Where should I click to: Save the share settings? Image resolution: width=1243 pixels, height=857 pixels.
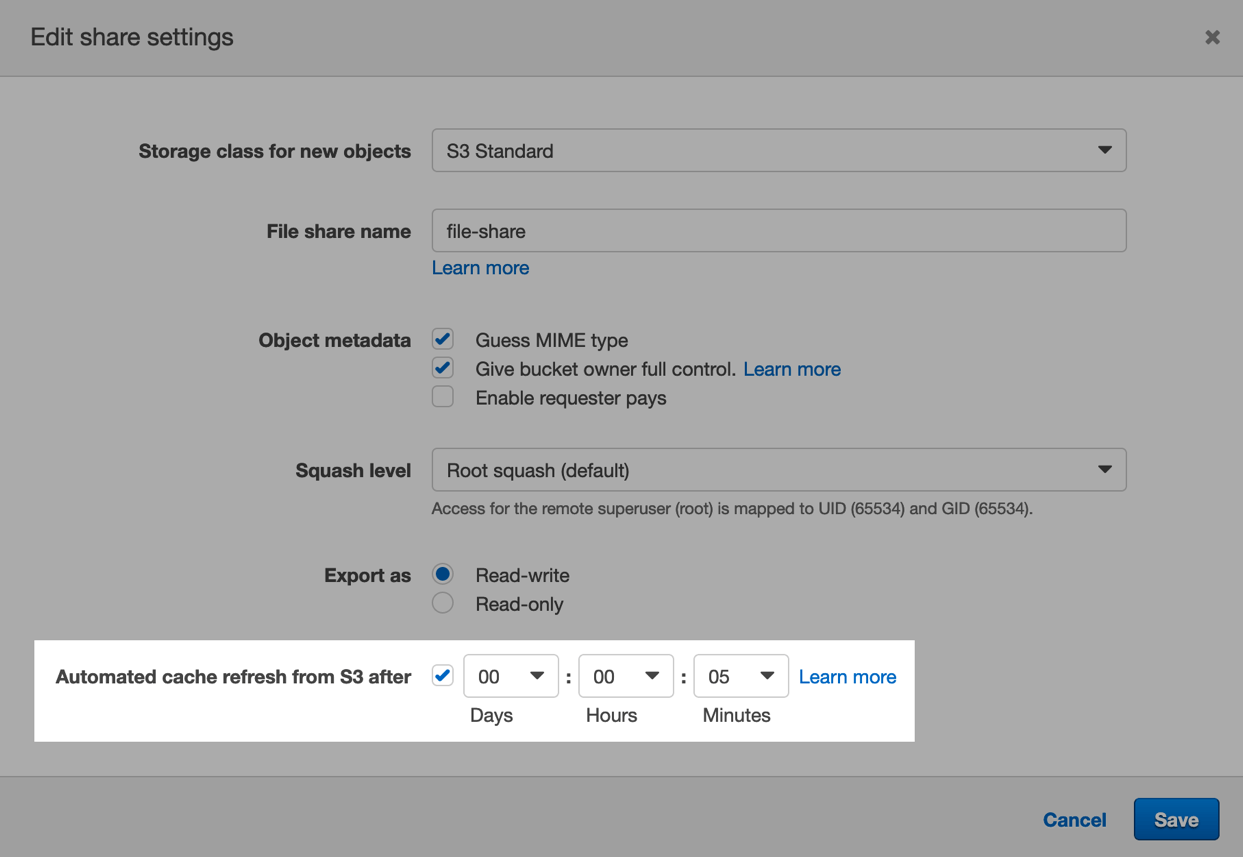pyautogui.click(x=1176, y=819)
